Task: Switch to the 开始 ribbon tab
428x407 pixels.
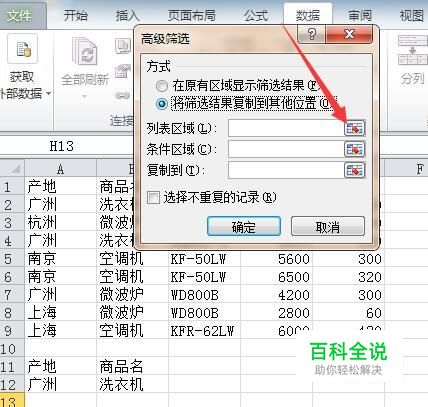Action: click(x=76, y=16)
